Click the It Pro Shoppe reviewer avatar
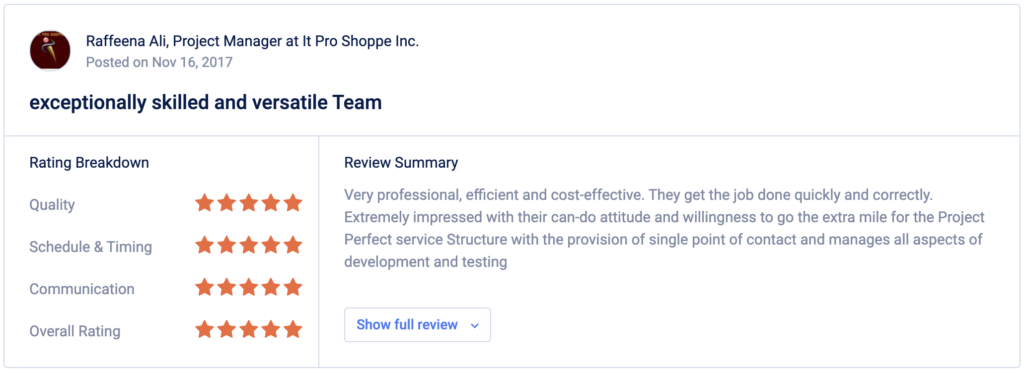 pyautogui.click(x=50, y=50)
